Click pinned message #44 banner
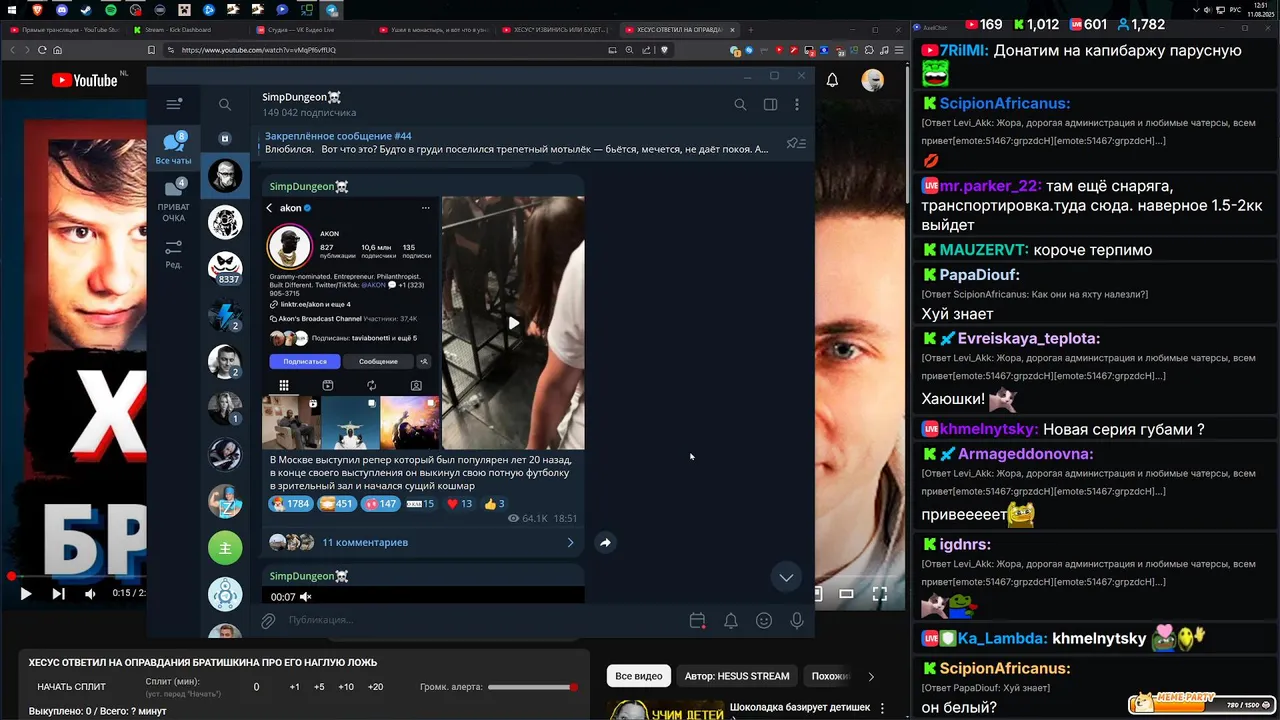Image resolution: width=1280 pixels, height=720 pixels. 517,142
